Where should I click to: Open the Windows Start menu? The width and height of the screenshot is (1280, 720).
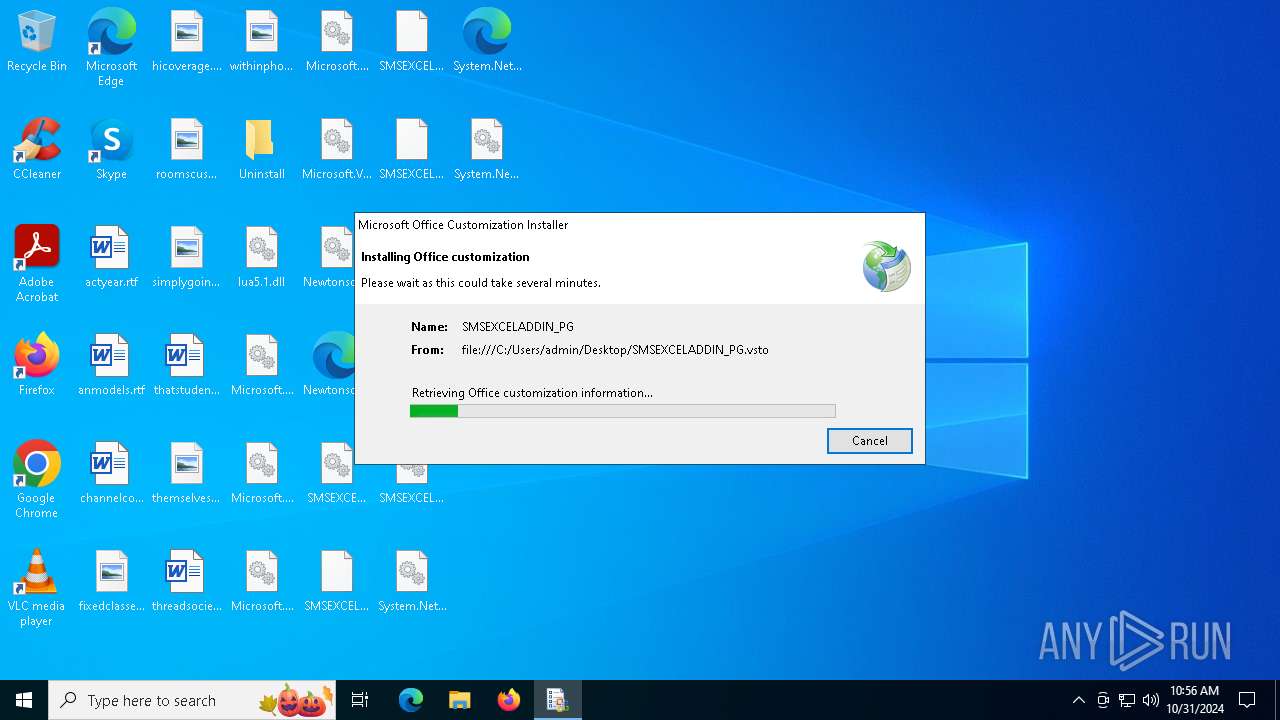tap(24, 700)
